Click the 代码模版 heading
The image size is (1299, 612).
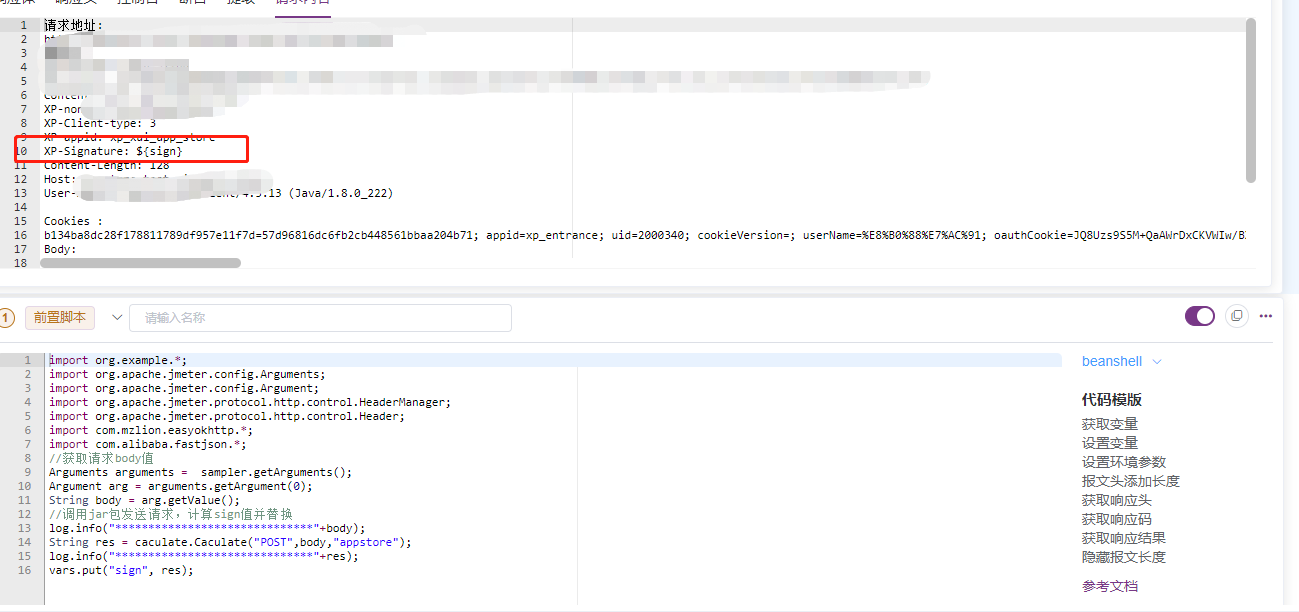pyautogui.click(x=1112, y=399)
